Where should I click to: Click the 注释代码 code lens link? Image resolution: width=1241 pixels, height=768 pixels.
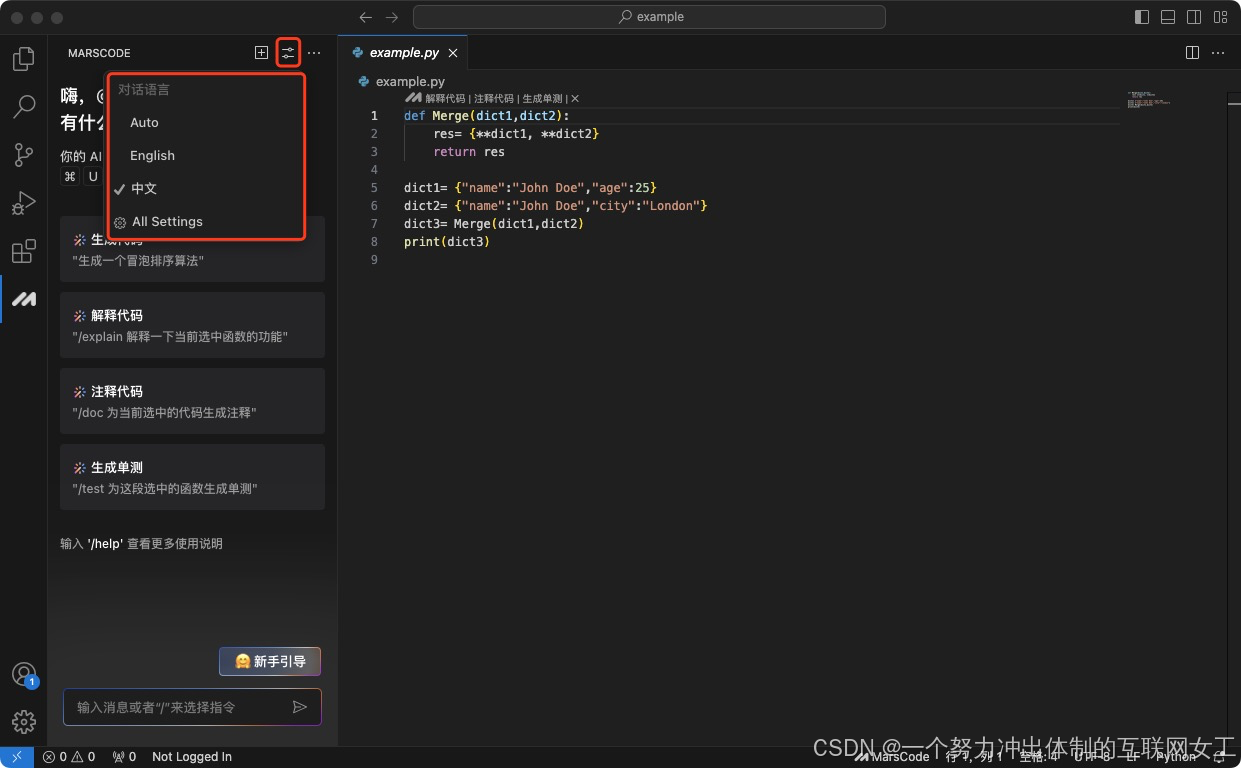tap(494, 99)
